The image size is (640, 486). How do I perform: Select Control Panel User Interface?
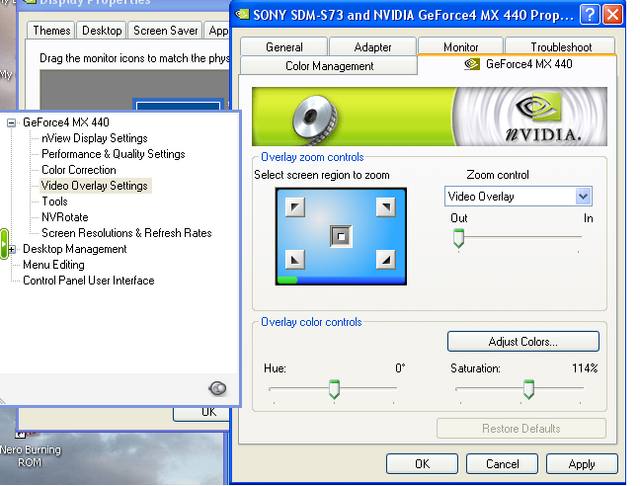tap(89, 281)
